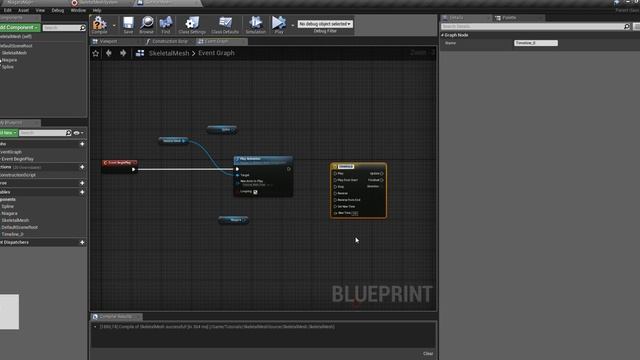Image resolution: width=640 pixels, height=360 pixels.
Task: Click the Play Animation node's execution input pin
Action: pos(237,169)
